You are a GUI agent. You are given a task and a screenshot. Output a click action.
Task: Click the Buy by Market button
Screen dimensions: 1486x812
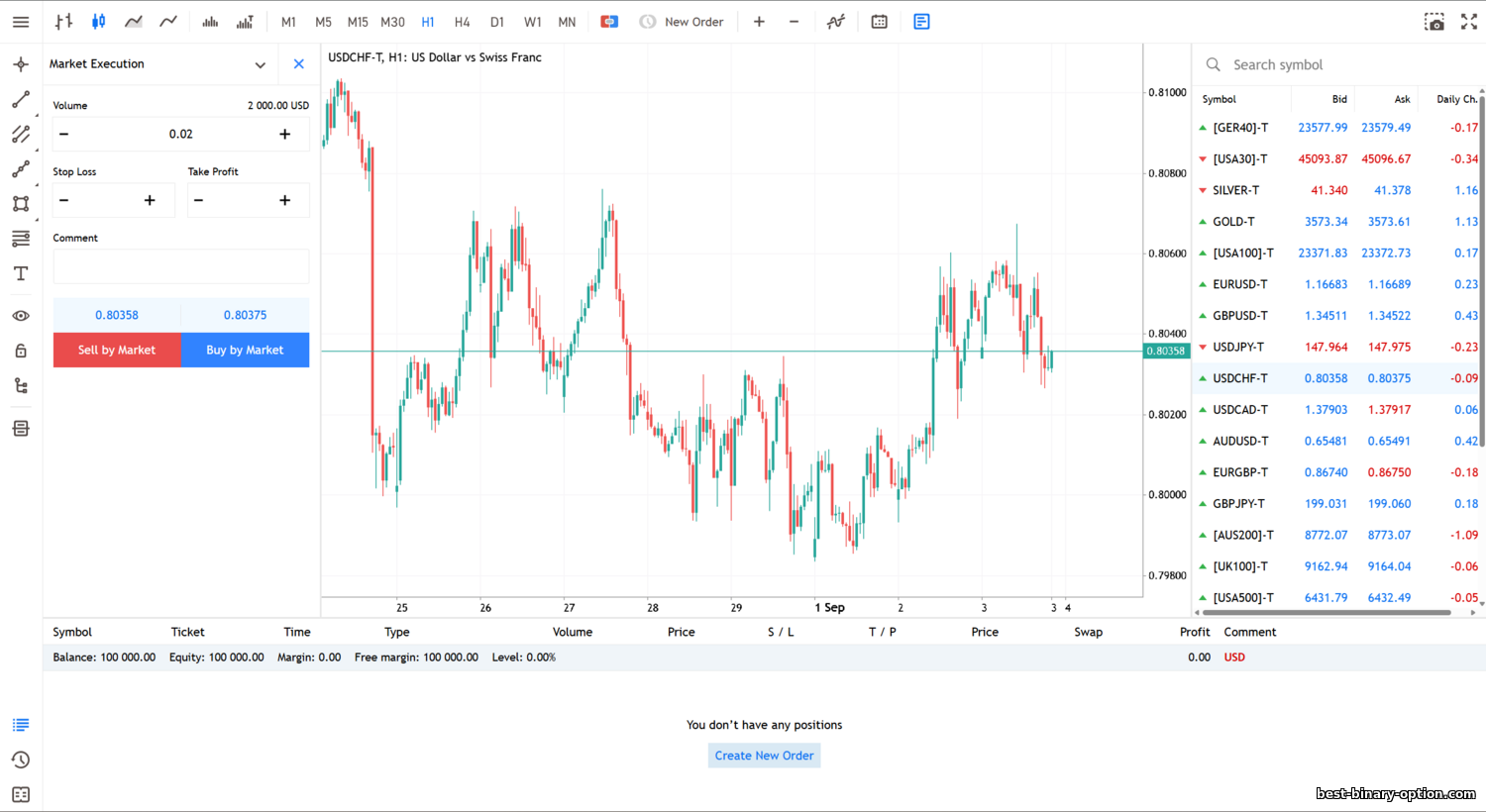point(245,350)
